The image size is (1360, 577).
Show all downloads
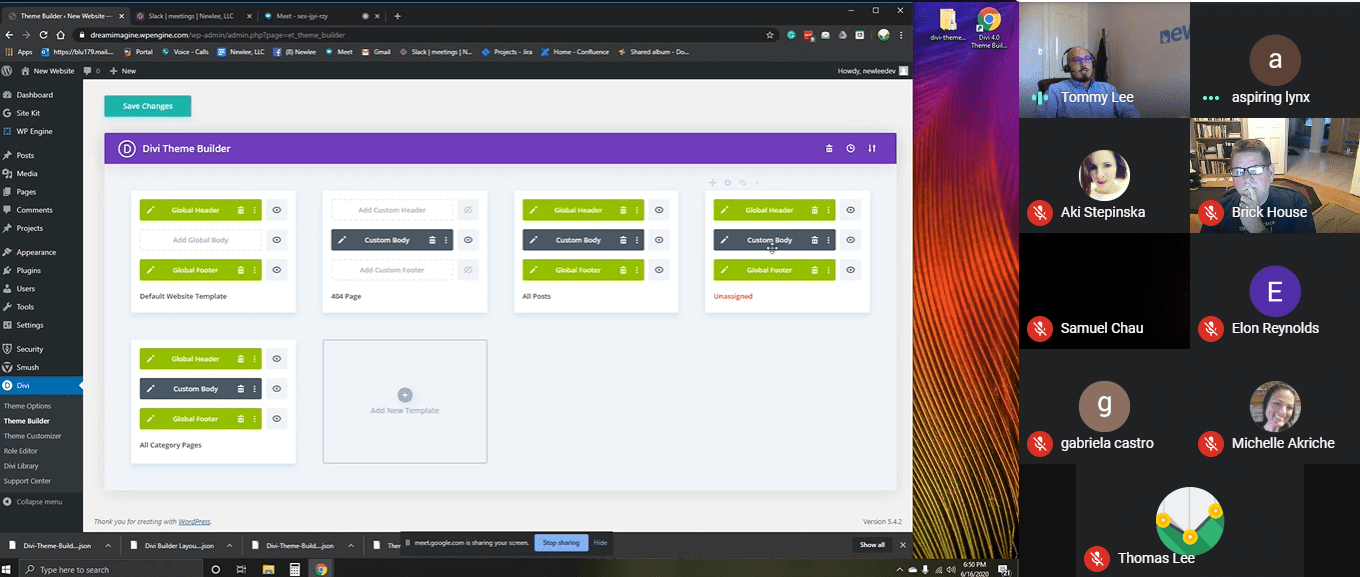click(872, 545)
